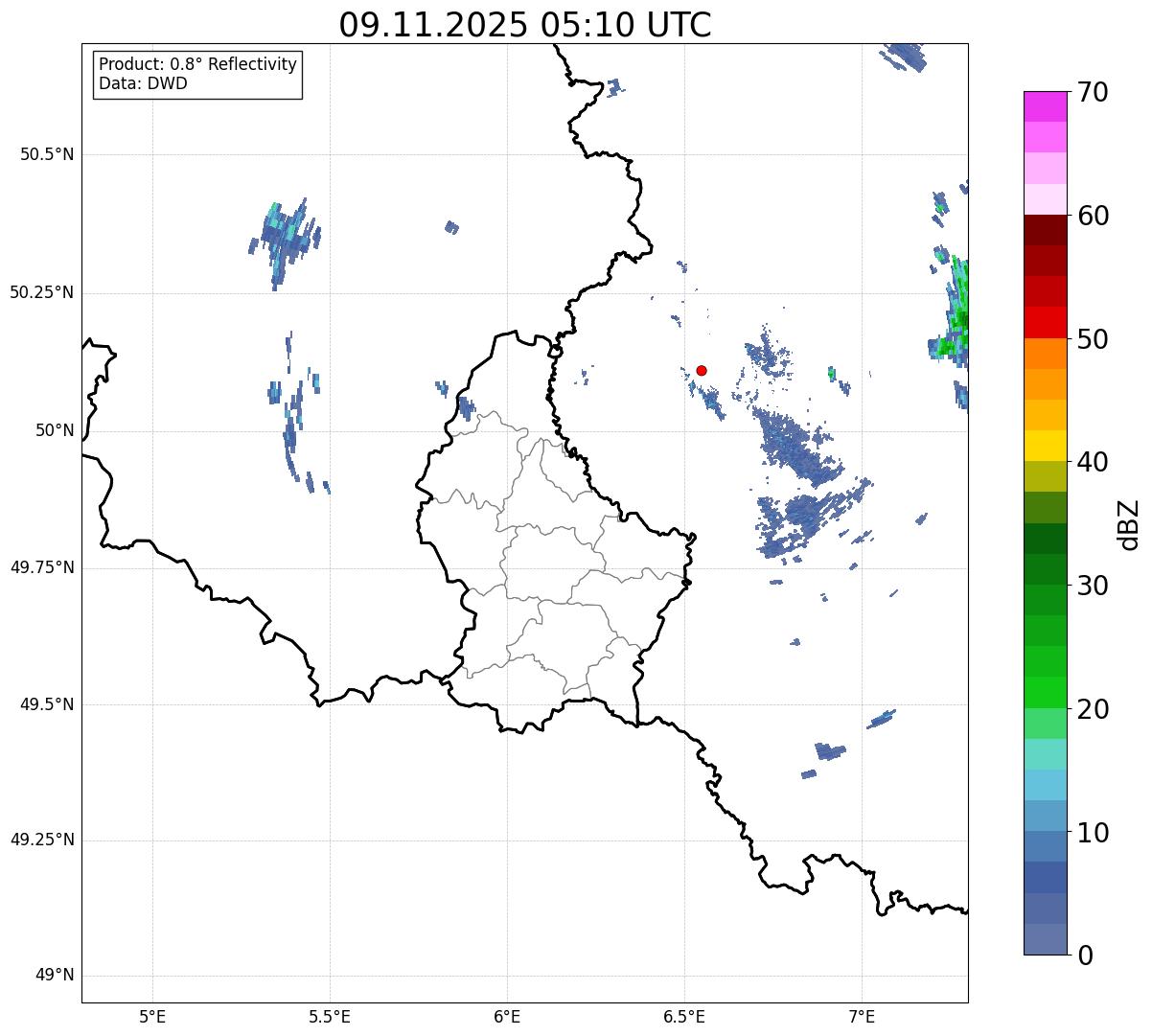
Task: Click the 5°E longitude label
Action: pos(152,1016)
